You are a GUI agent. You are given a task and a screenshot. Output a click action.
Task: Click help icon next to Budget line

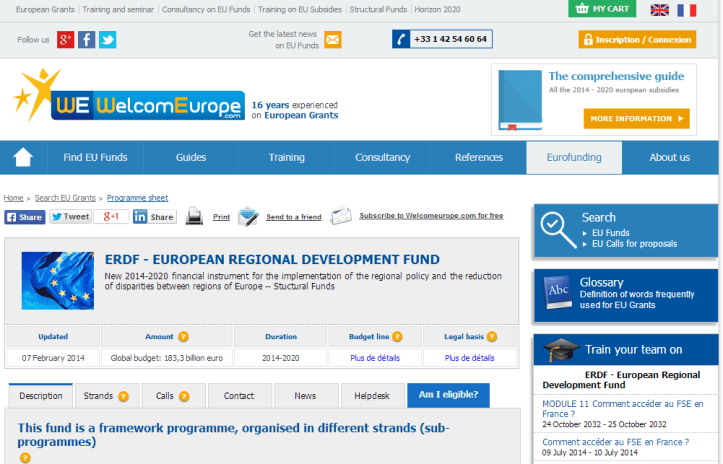coord(397,337)
